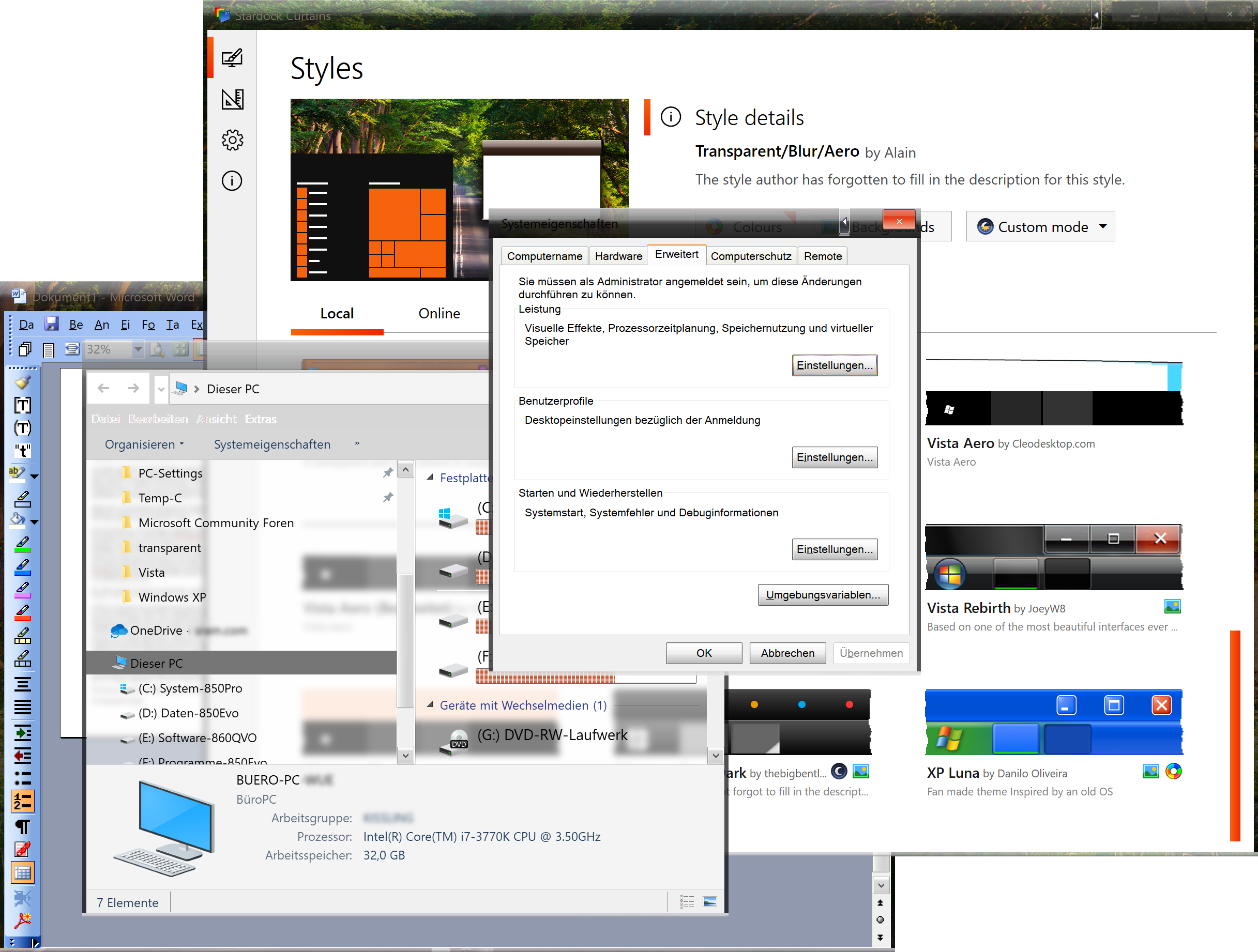Click the text box tool in Word's side toolbar

point(22,405)
